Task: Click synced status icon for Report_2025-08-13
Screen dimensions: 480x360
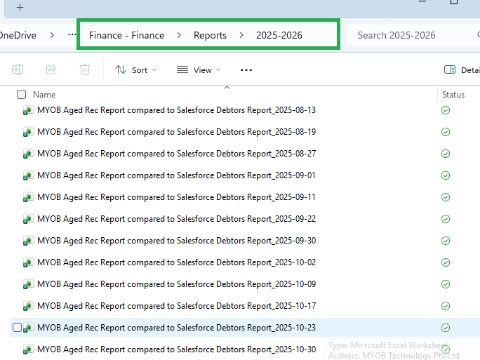Action: 446,110
